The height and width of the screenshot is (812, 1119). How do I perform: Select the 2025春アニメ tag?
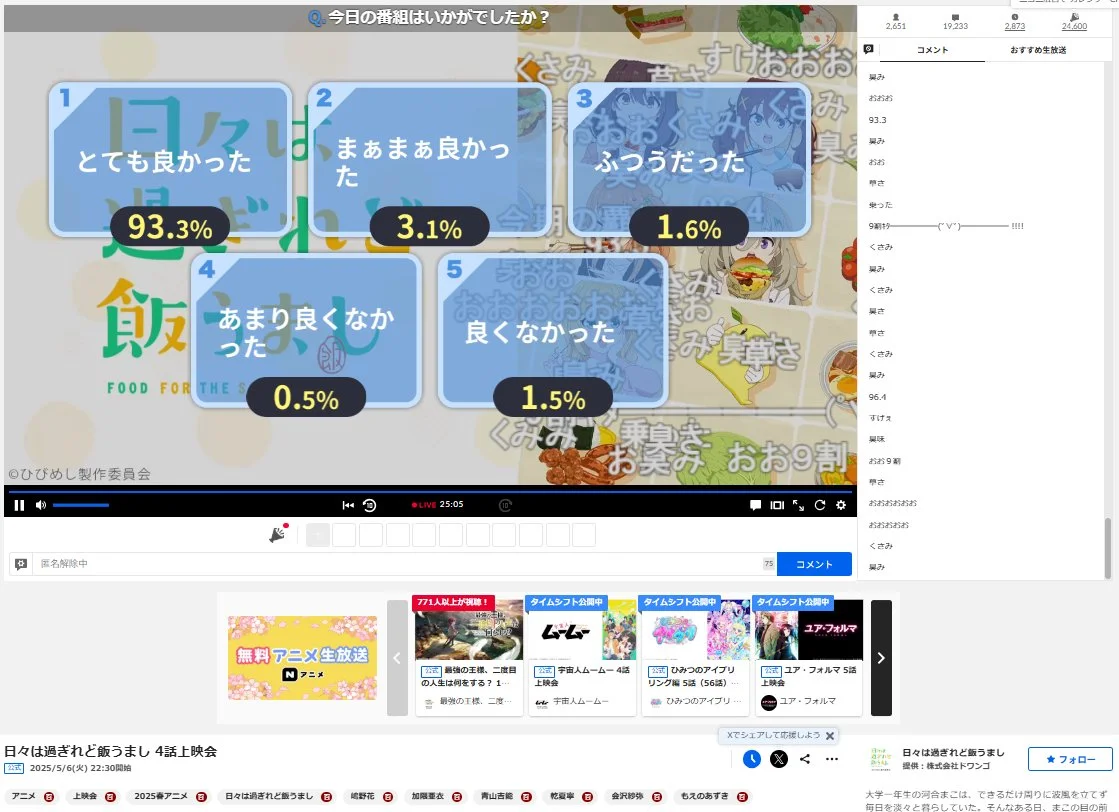tap(161, 796)
